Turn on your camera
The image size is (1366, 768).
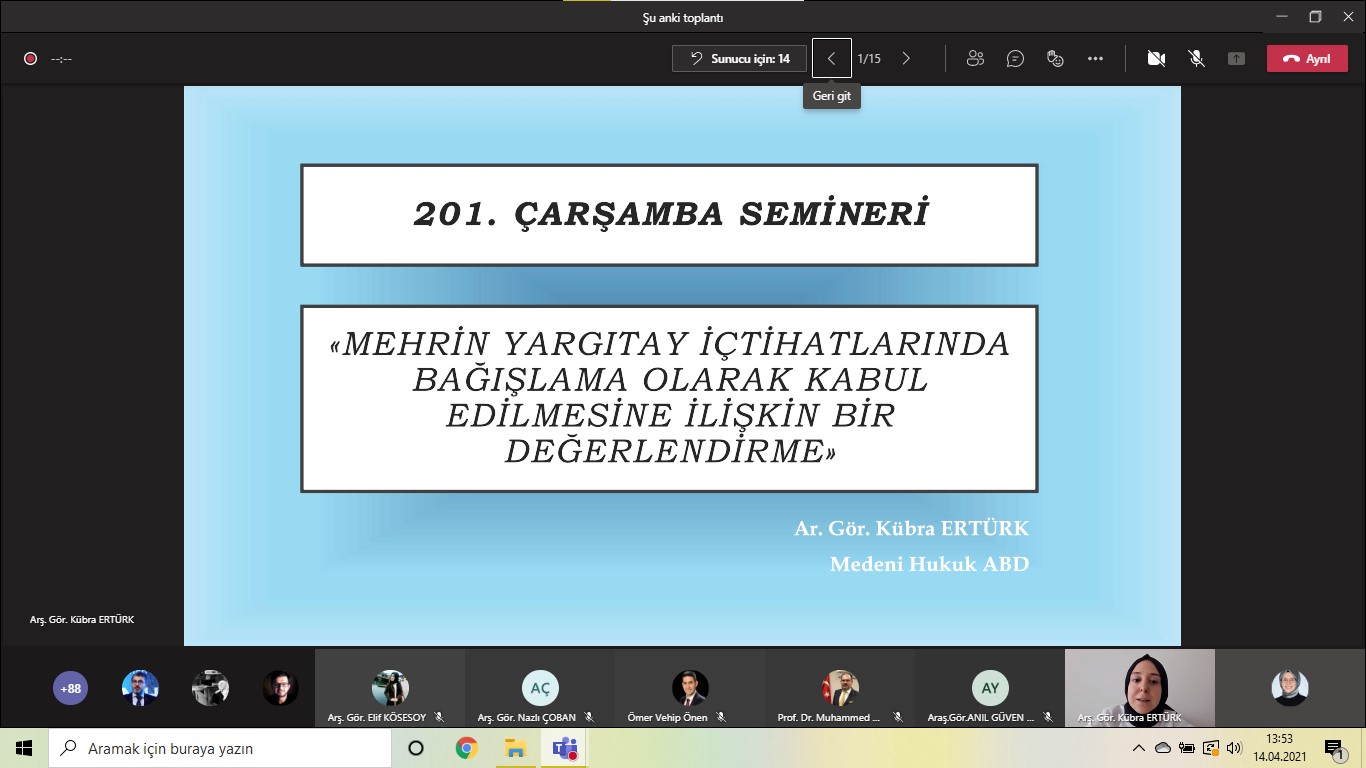coord(1156,58)
